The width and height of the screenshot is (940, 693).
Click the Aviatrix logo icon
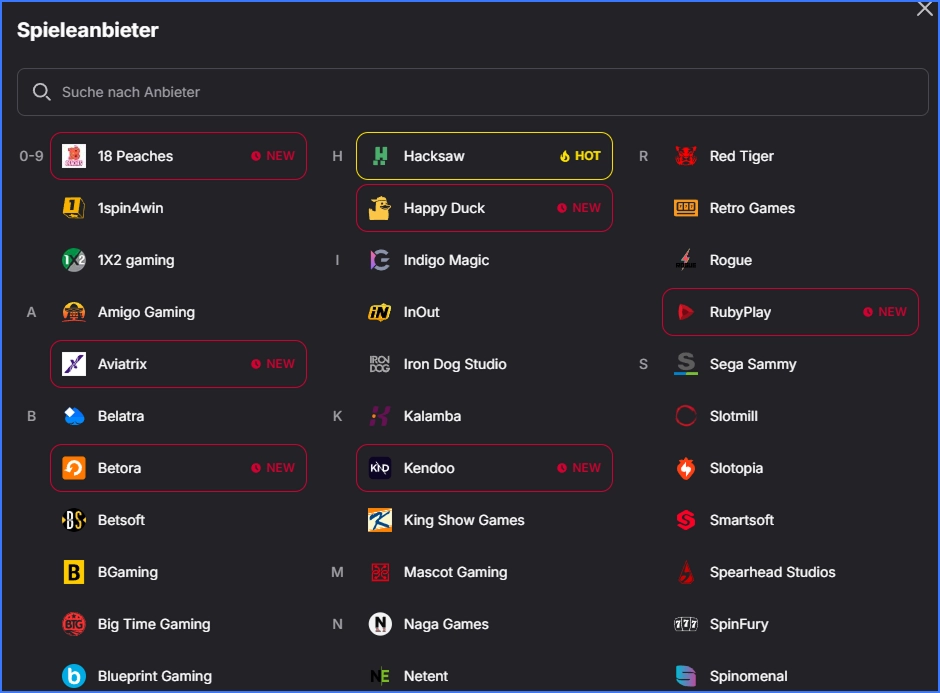pyautogui.click(x=74, y=364)
